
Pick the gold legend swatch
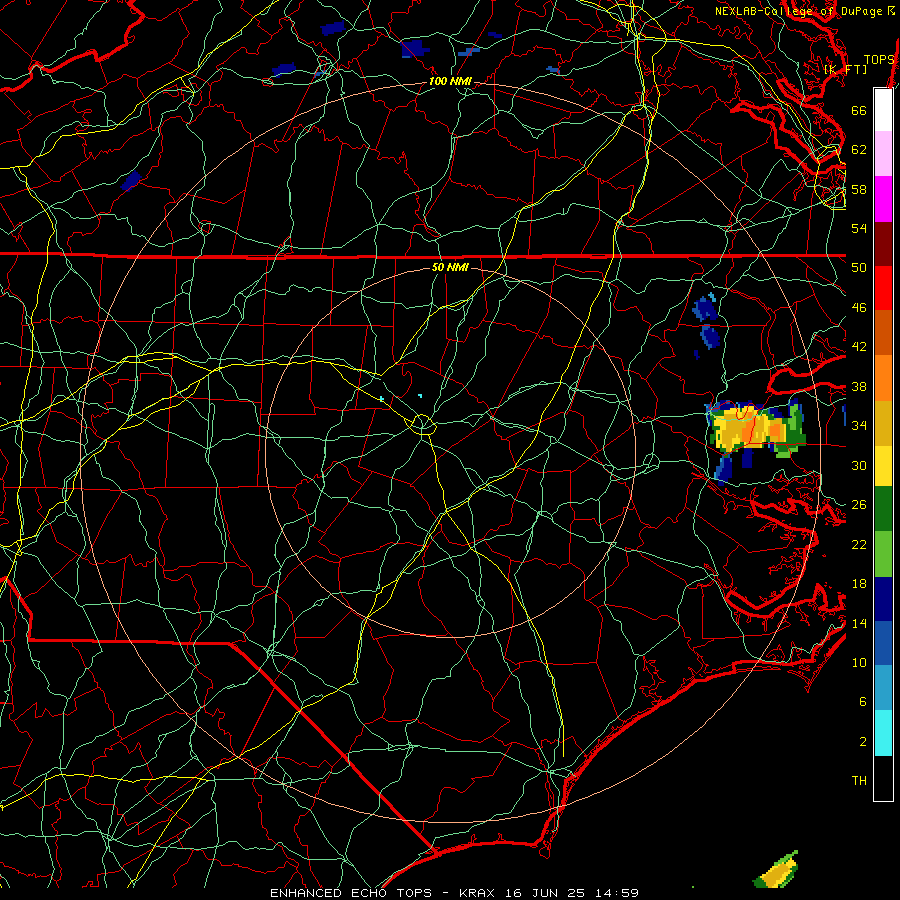[x=883, y=423]
